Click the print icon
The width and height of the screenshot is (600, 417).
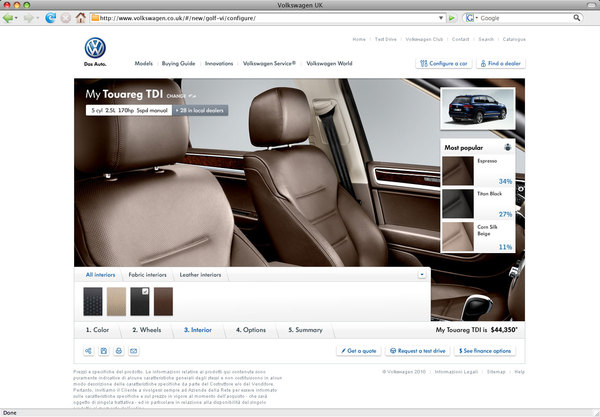(x=118, y=351)
